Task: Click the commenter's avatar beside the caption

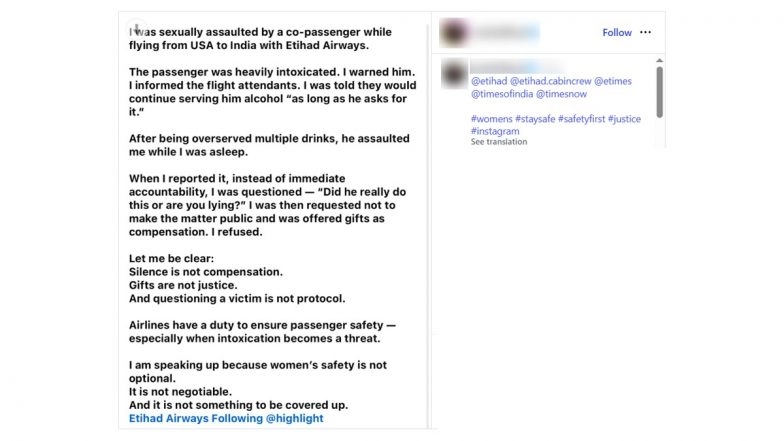Action: 454,73
